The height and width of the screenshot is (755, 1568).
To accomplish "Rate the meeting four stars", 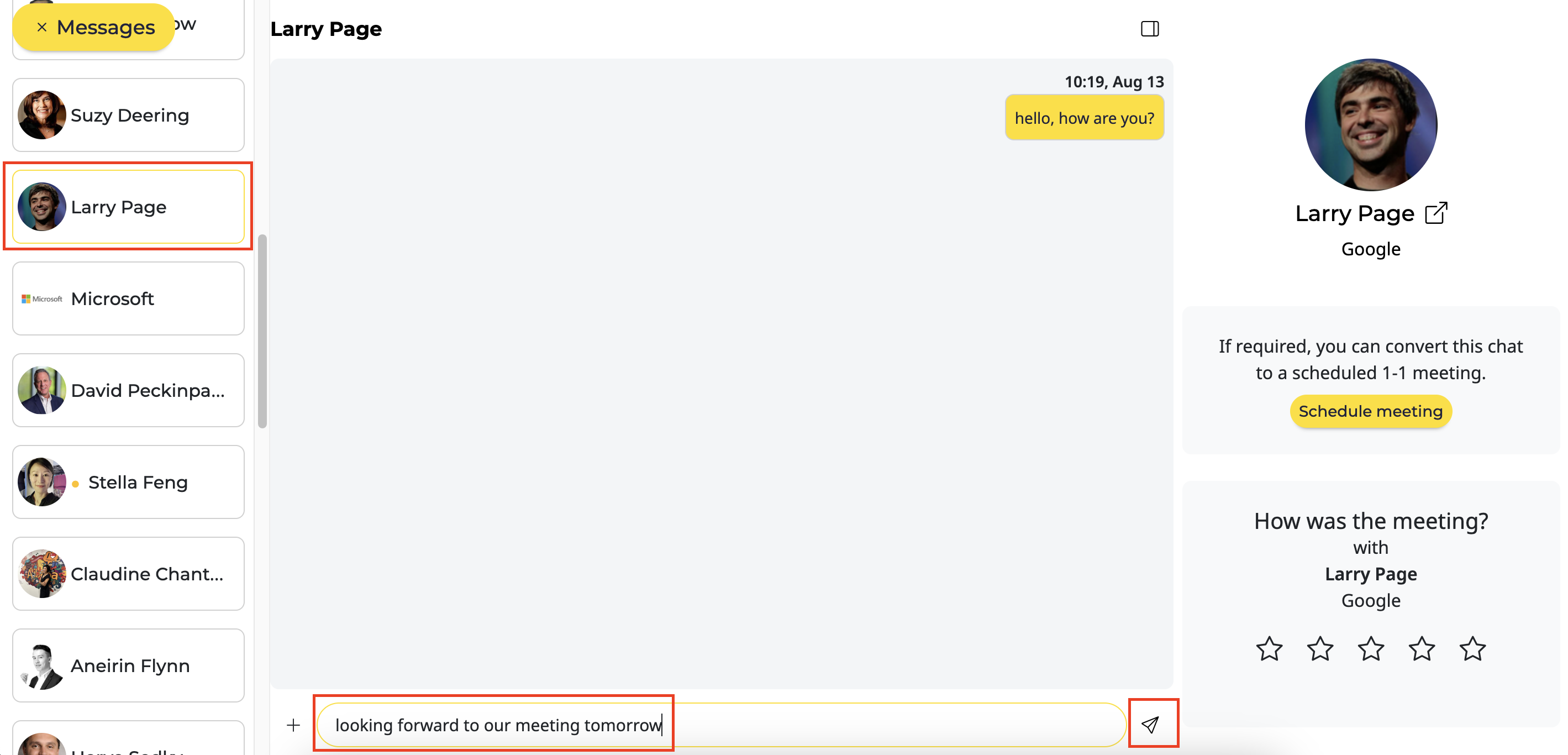I will click(1421, 648).
